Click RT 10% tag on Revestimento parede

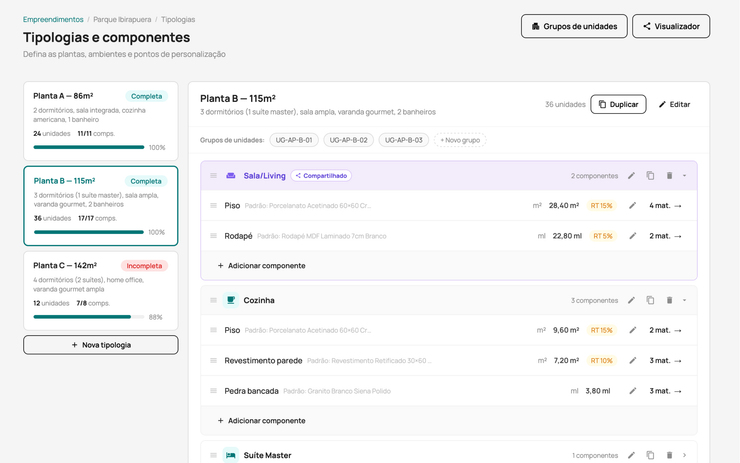601,361
